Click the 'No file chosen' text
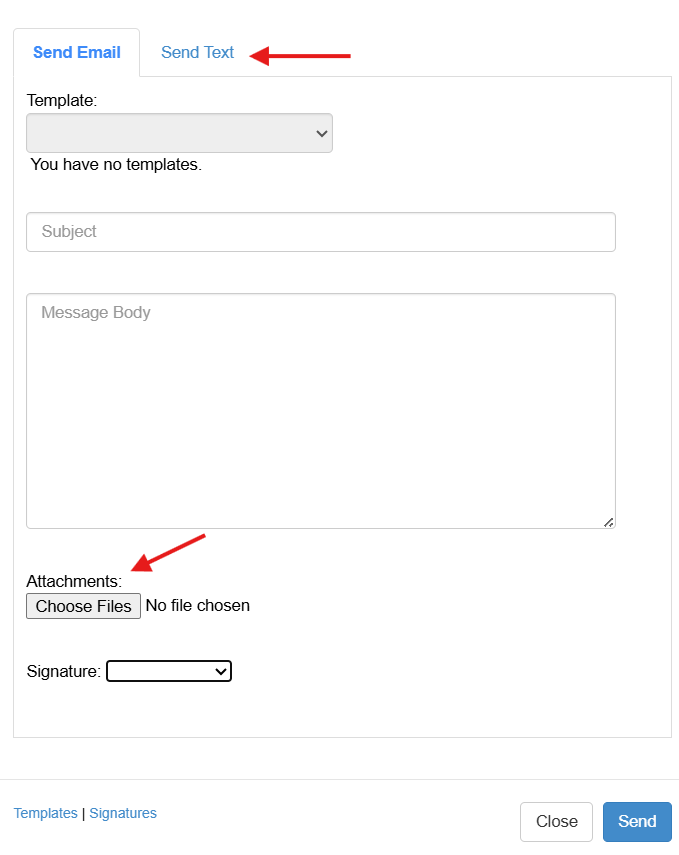Screen dimensions: 679x855 (x=197, y=605)
